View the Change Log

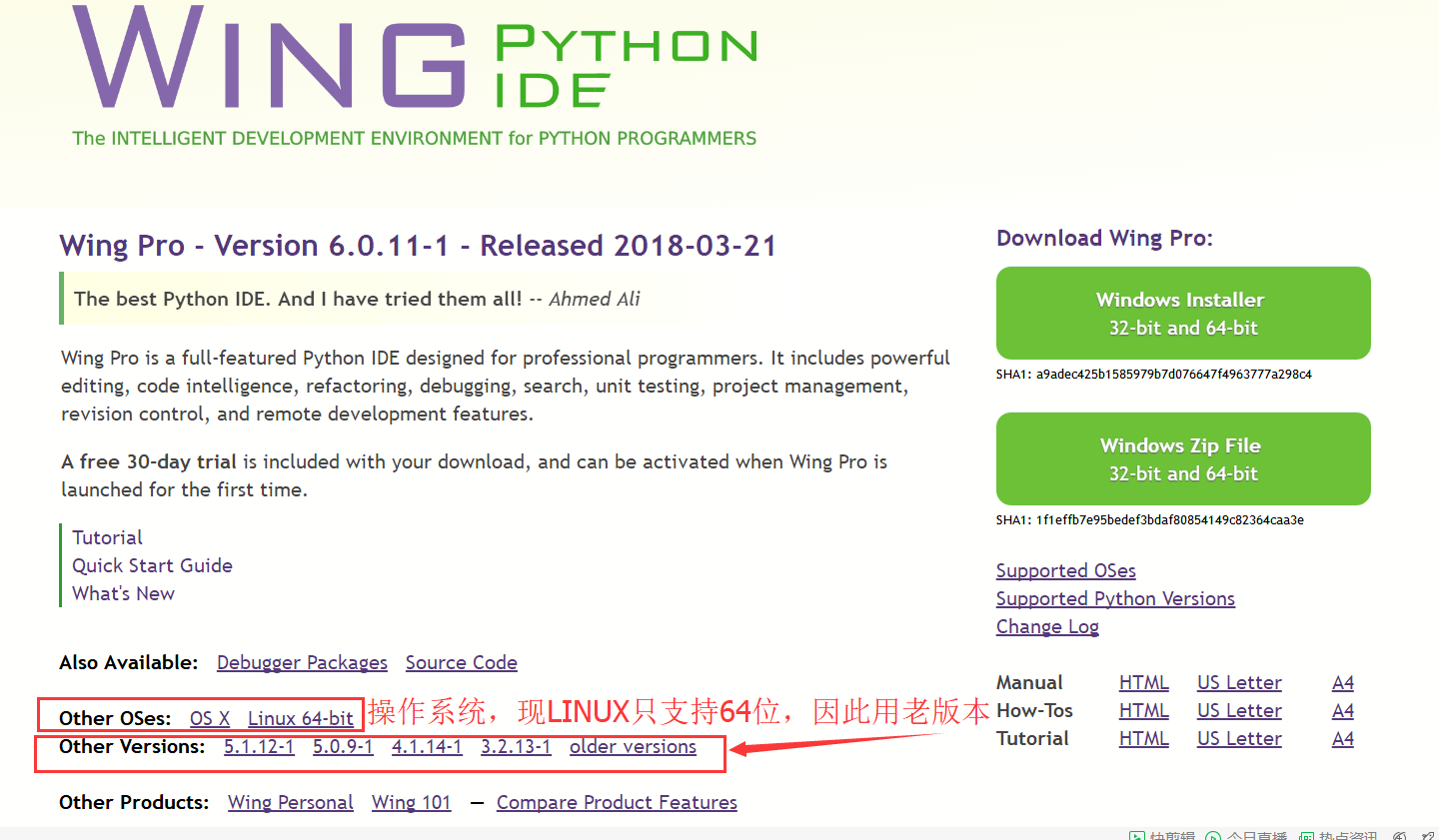[1047, 626]
